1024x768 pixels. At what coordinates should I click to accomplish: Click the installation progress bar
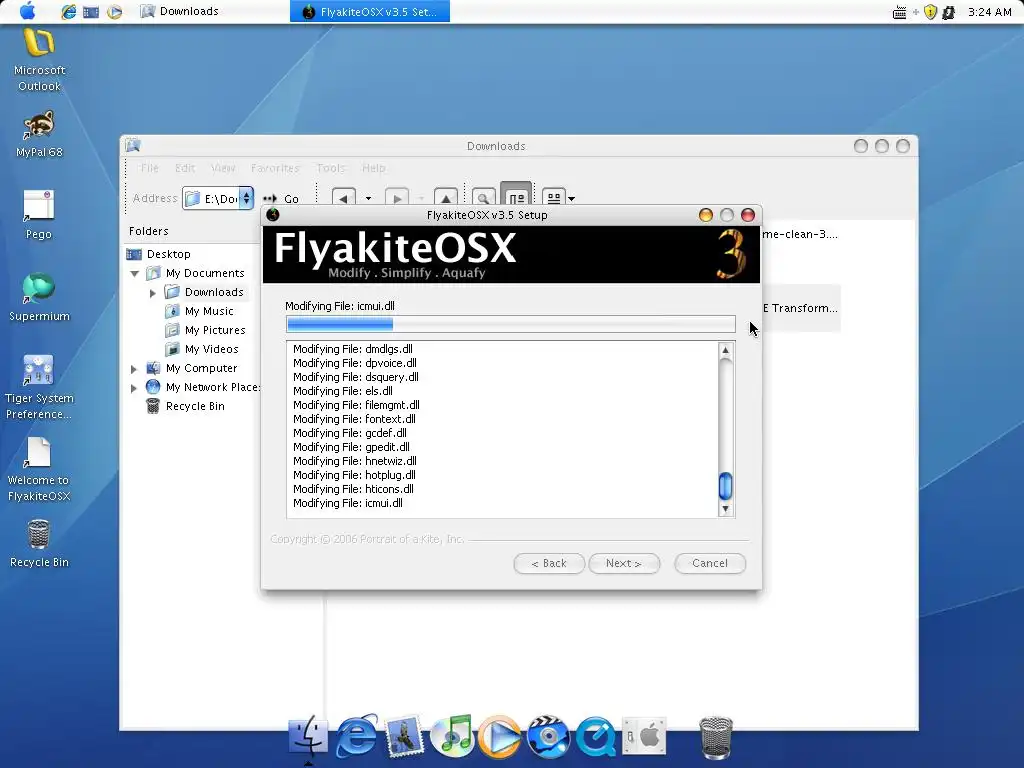click(x=511, y=324)
